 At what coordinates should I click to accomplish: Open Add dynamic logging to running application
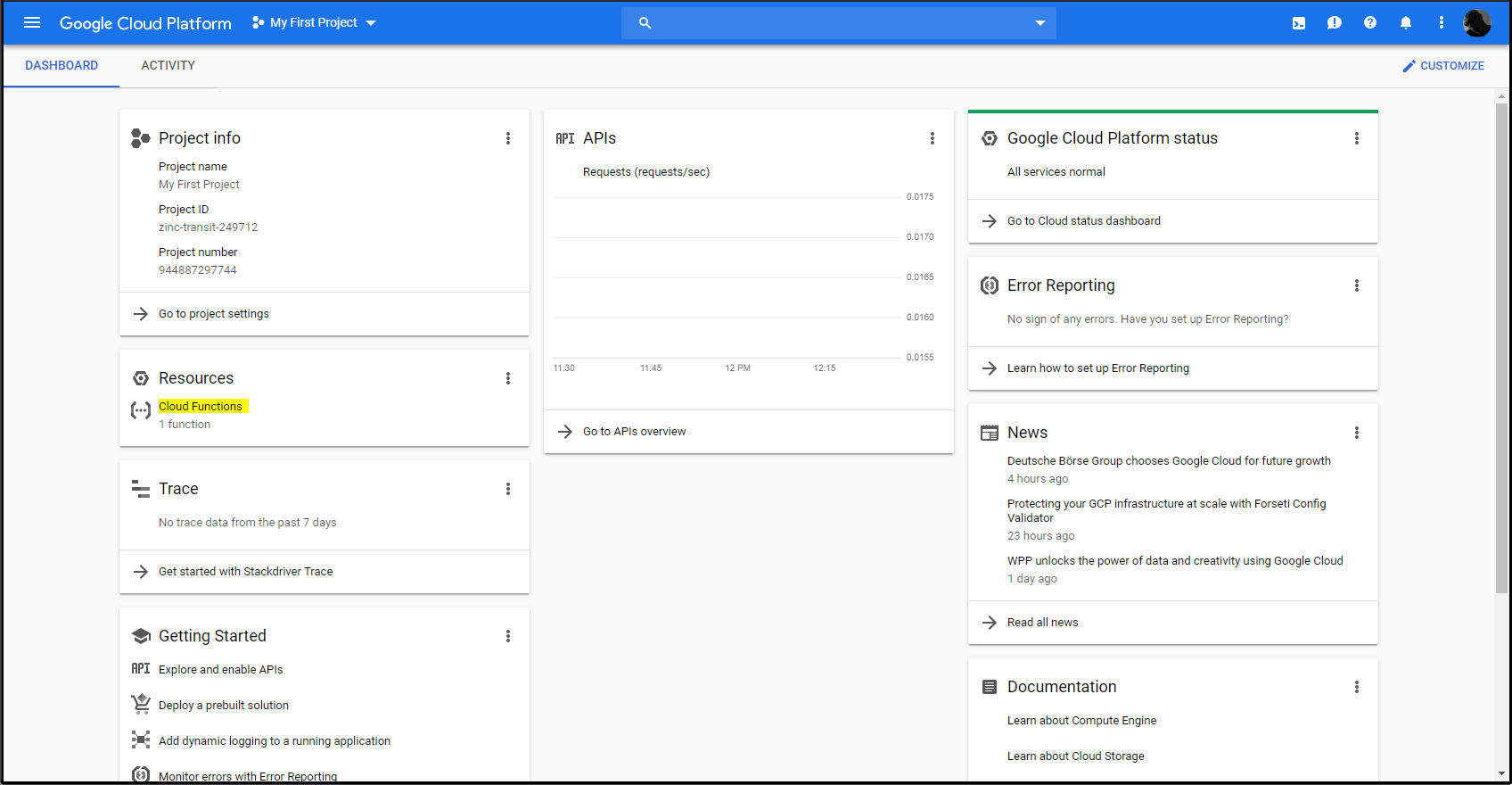point(275,741)
